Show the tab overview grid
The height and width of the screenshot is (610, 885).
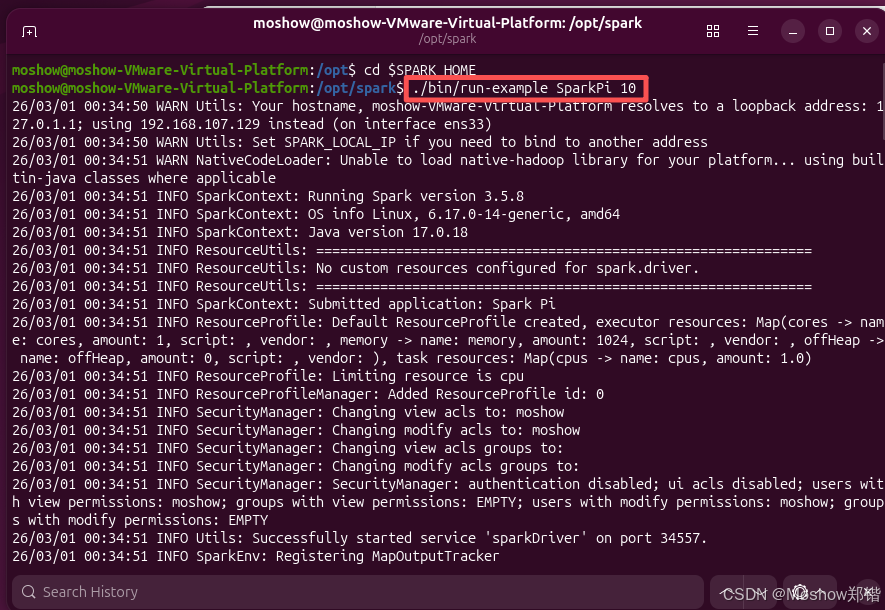point(713,31)
